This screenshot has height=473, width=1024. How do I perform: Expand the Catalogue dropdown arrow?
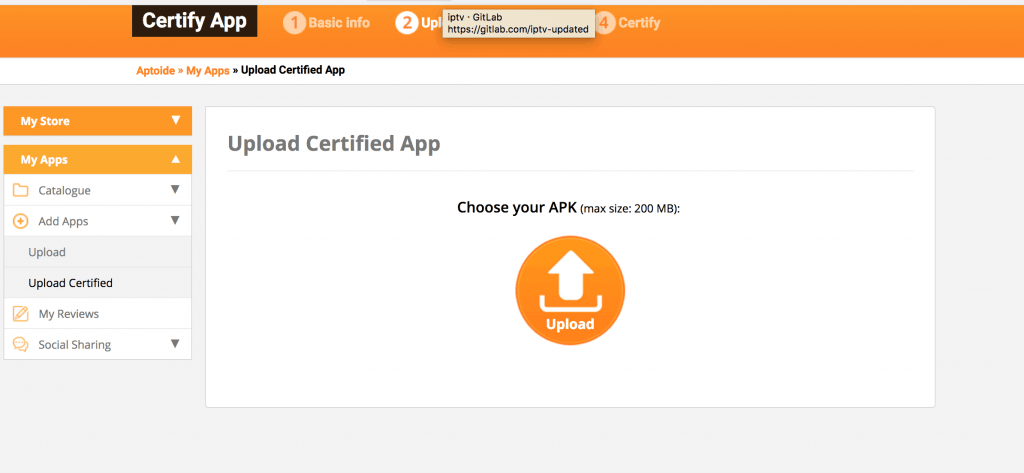pyautogui.click(x=174, y=189)
